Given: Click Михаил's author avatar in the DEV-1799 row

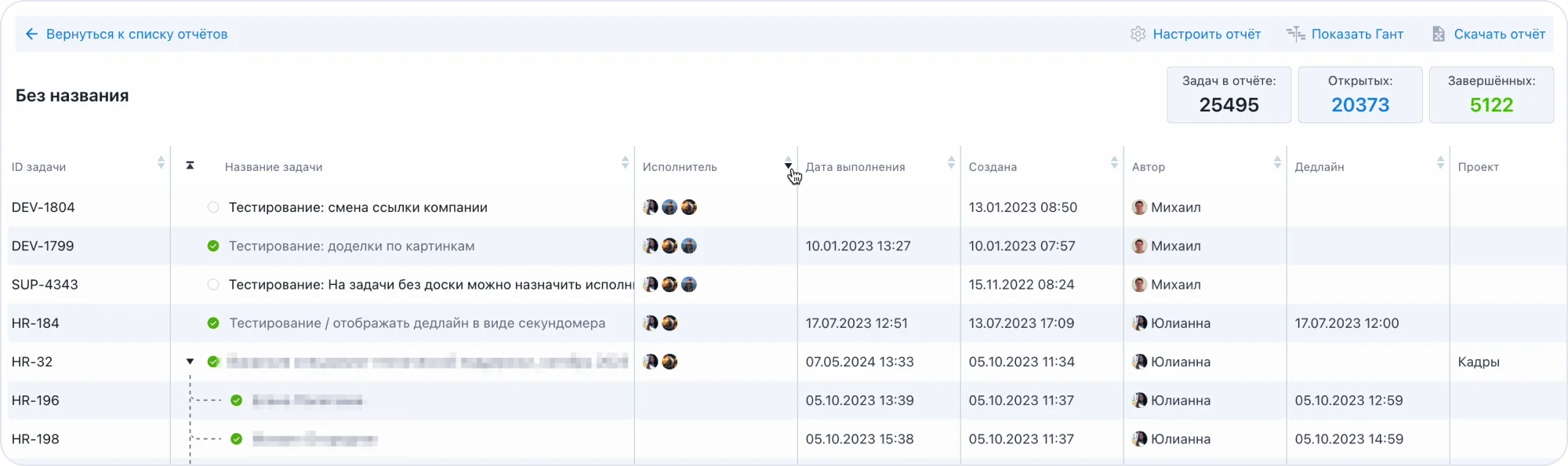Looking at the screenshot, I should pyautogui.click(x=1139, y=246).
